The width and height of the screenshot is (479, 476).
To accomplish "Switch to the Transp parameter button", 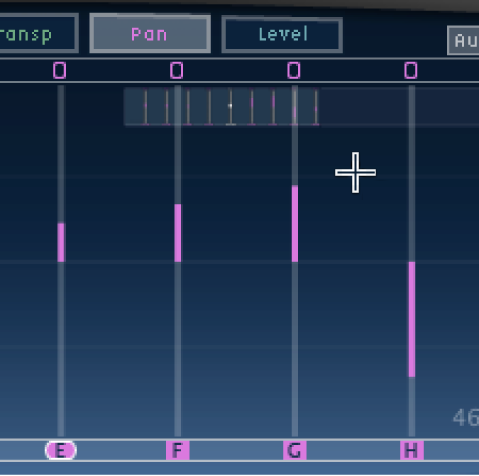I will (x=38, y=33).
